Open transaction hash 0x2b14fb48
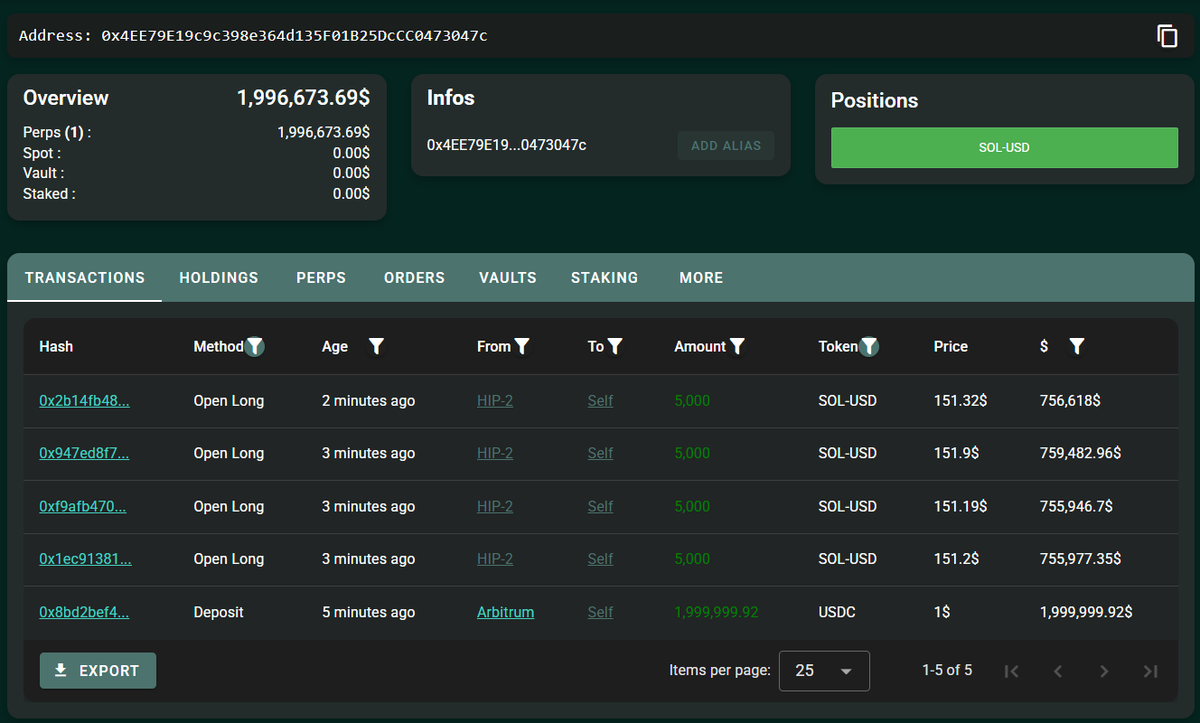1200x723 pixels. [84, 401]
